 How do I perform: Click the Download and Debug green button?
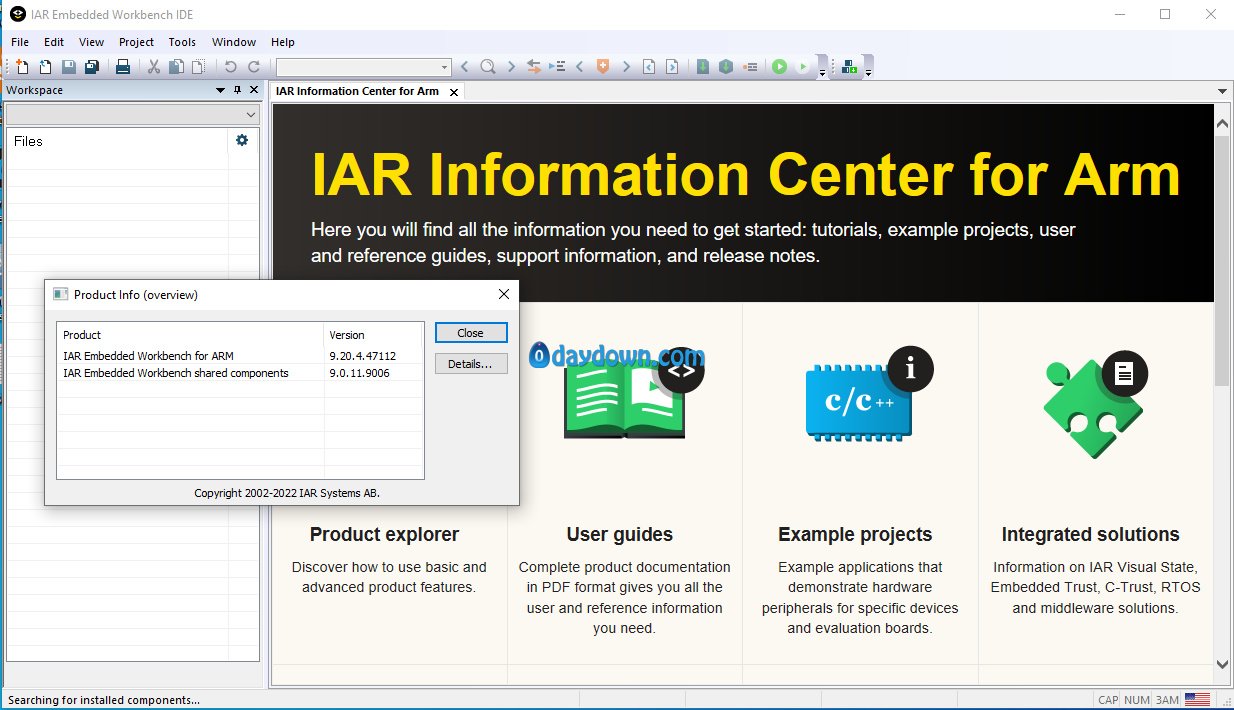click(x=780, y=67)
